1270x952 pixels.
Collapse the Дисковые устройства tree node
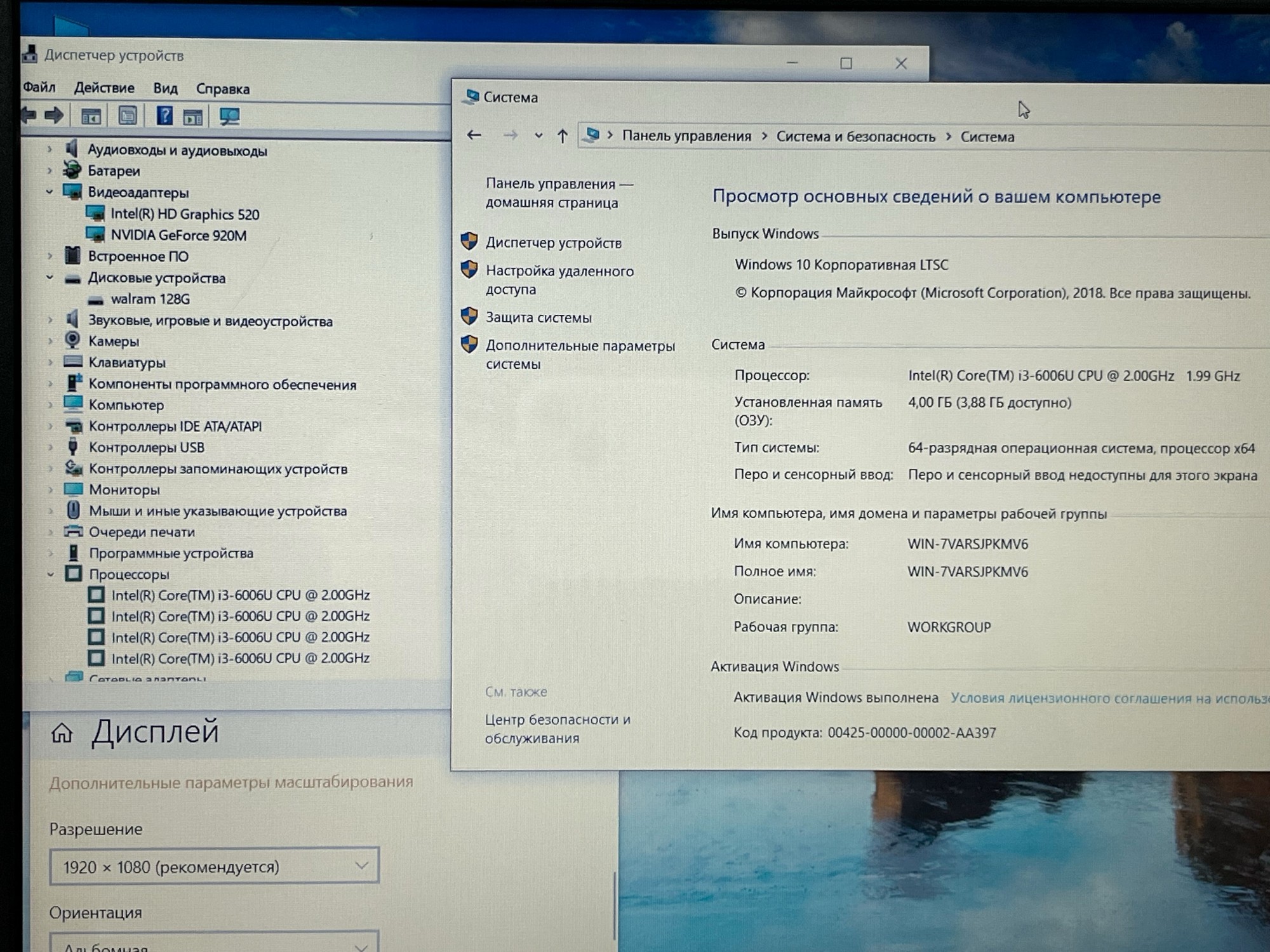(50, 277)
